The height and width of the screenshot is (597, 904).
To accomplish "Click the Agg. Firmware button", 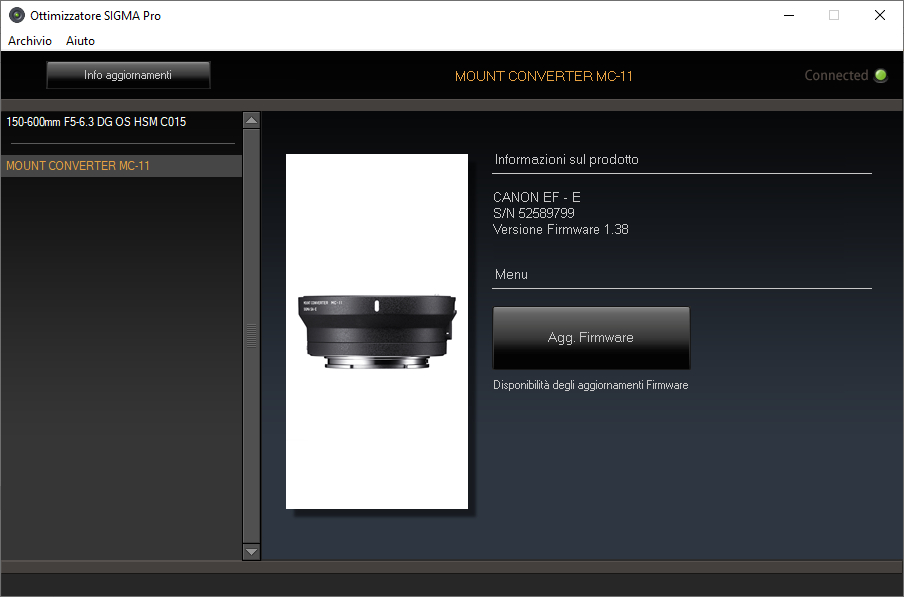I will coord(591,338).
